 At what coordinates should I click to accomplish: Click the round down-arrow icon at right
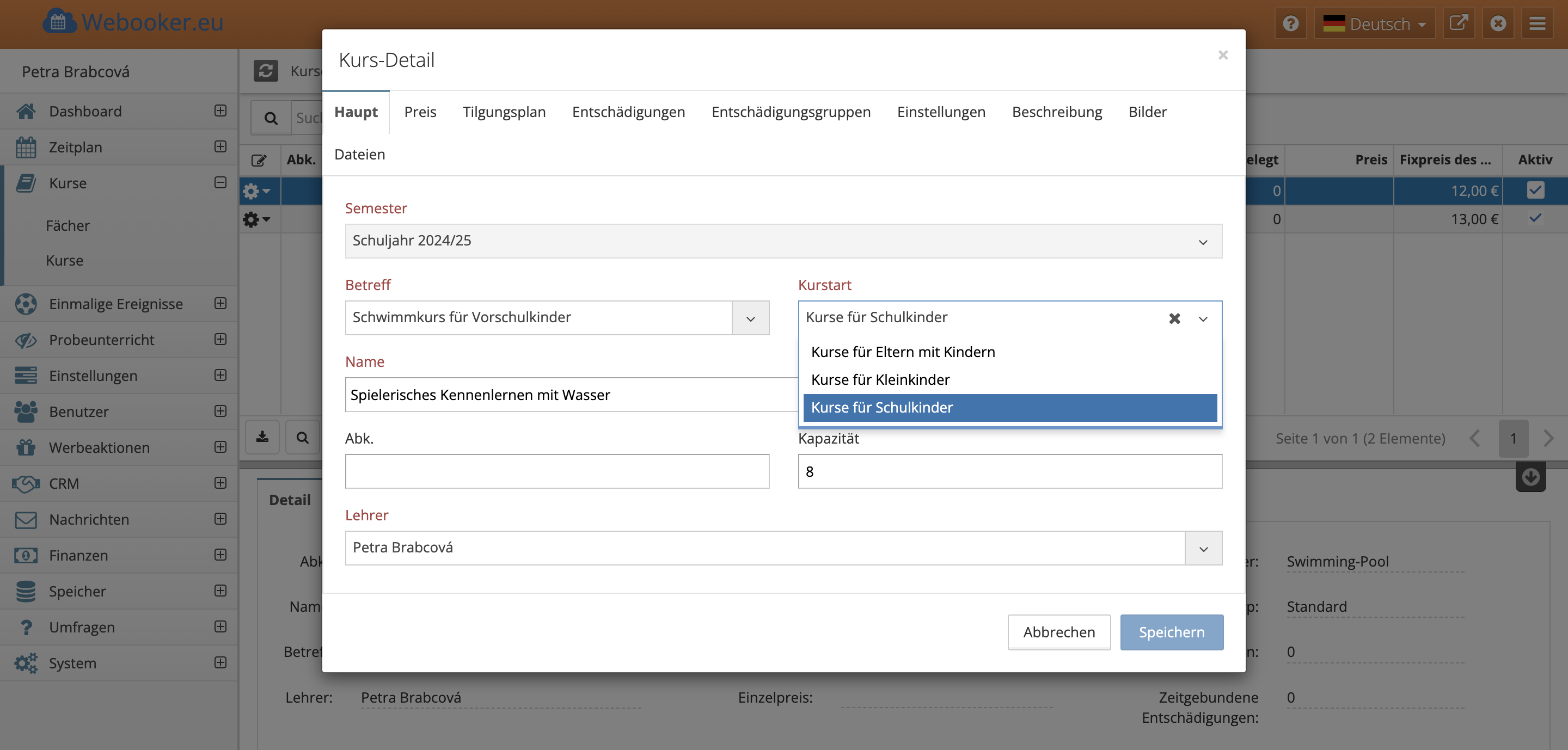pos(1530,477)
